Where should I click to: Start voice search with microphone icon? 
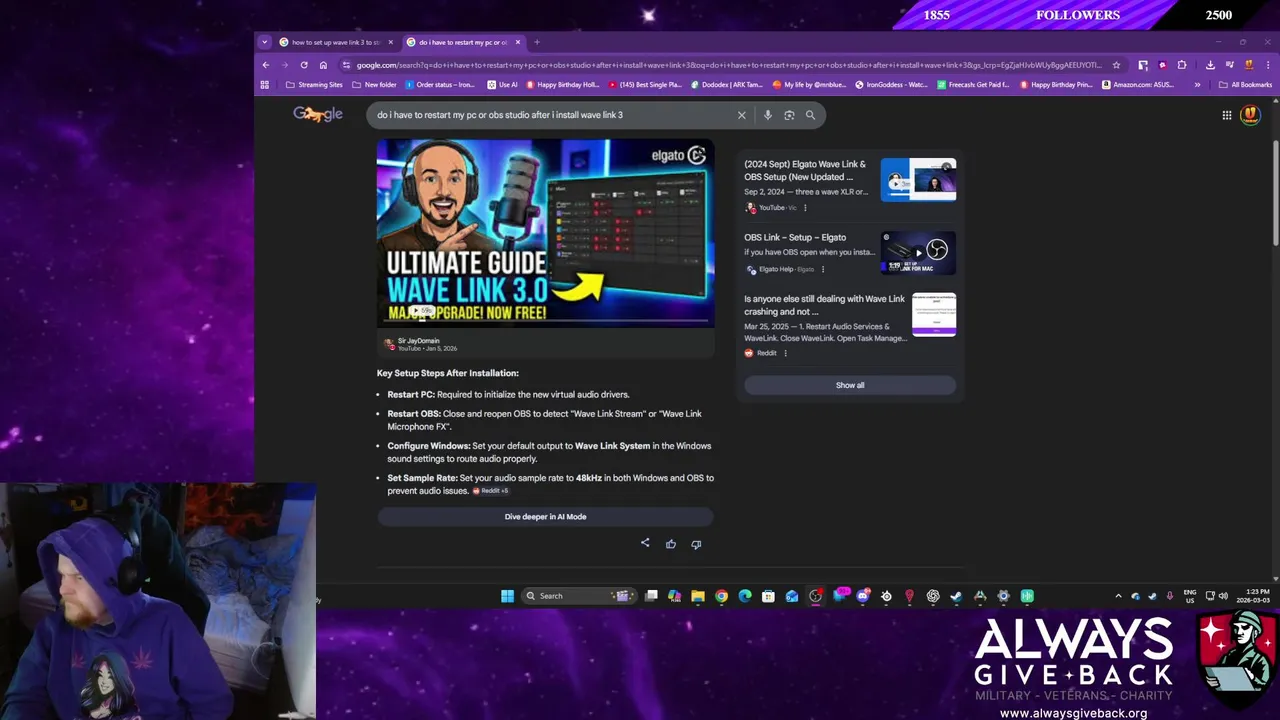coord(768,115)
